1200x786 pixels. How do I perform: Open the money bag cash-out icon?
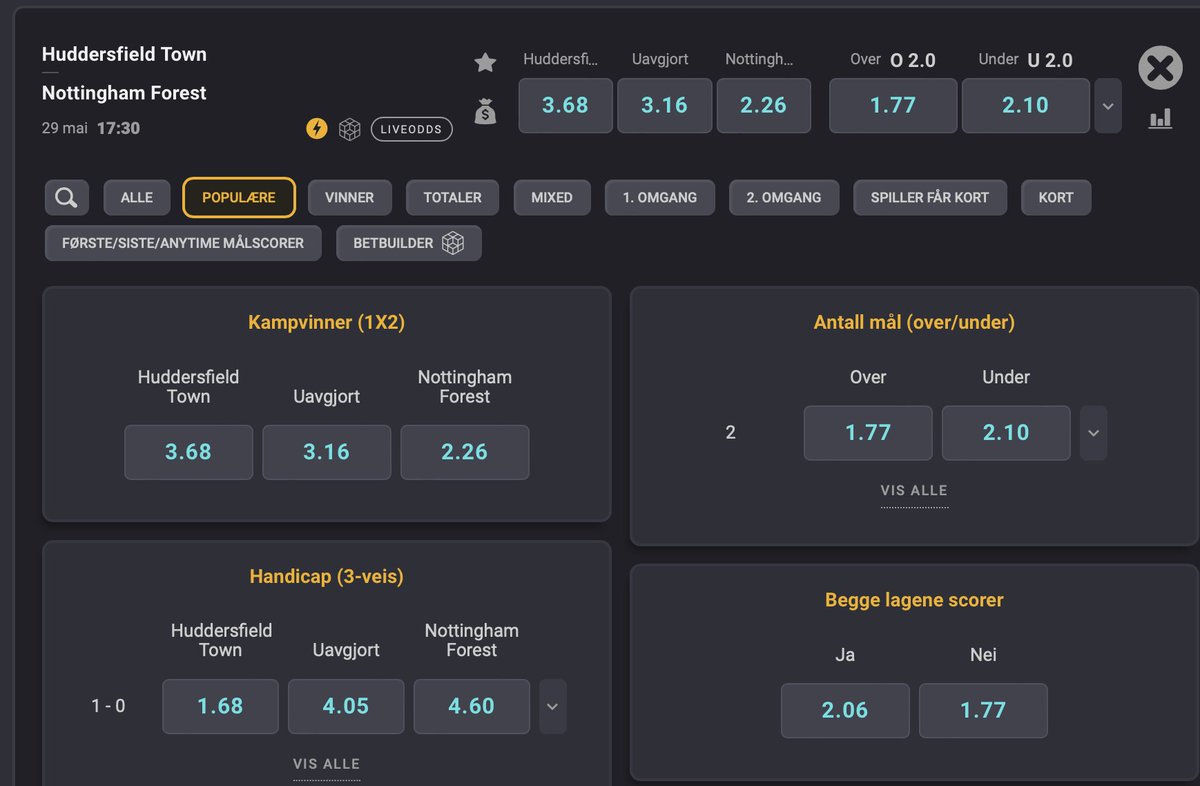click(x=485, y=112)
